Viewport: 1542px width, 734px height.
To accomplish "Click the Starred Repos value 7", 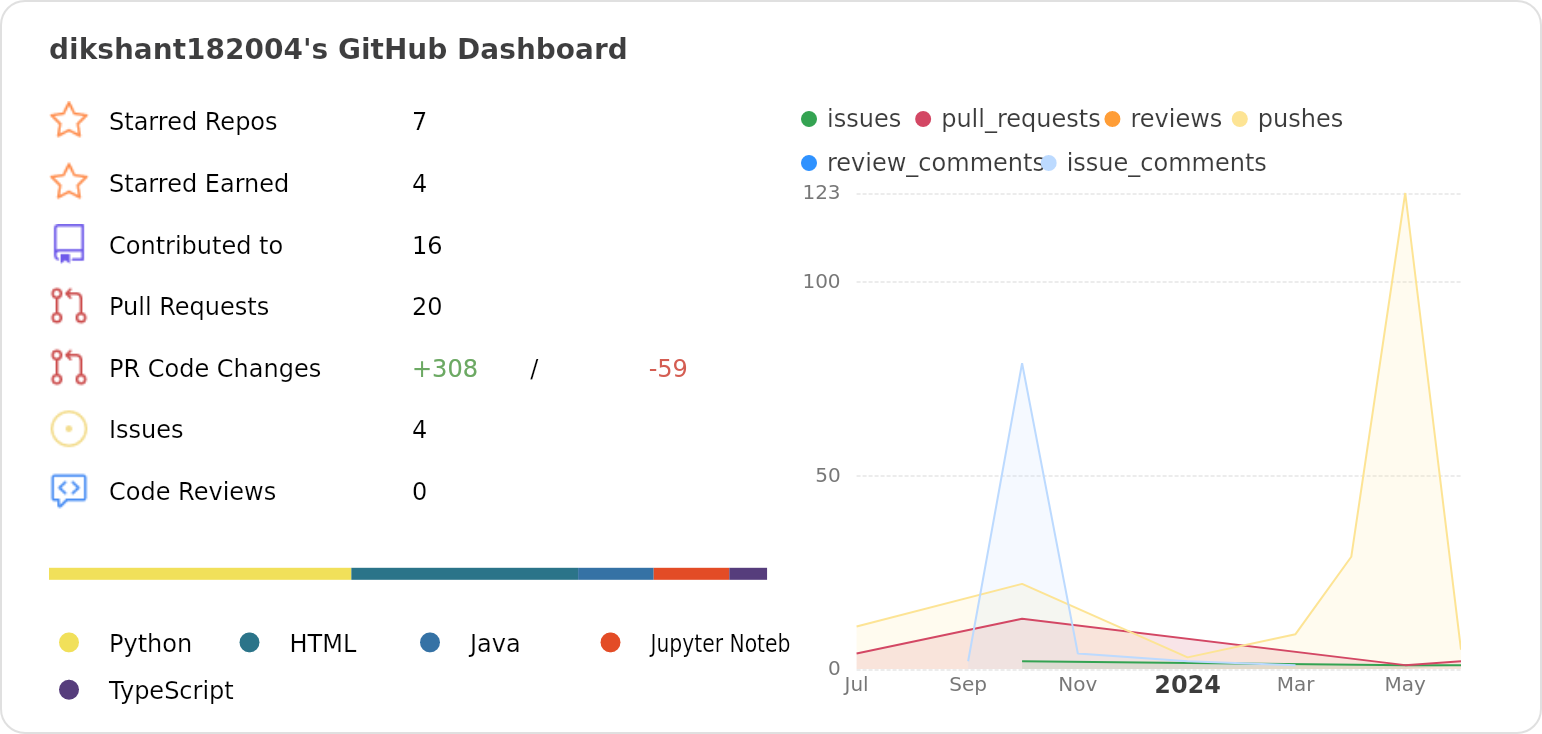I will 419,122.
